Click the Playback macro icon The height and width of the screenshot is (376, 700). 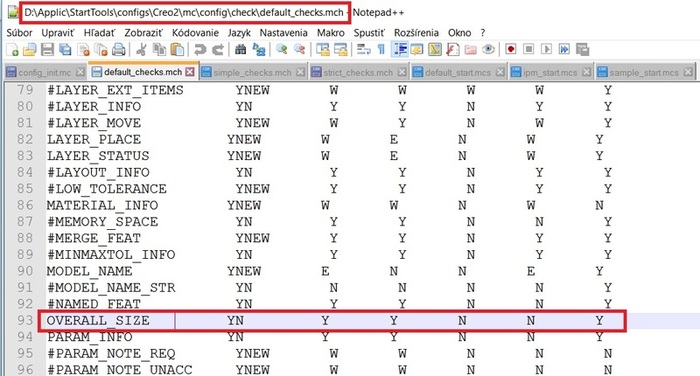coord(546,49)
